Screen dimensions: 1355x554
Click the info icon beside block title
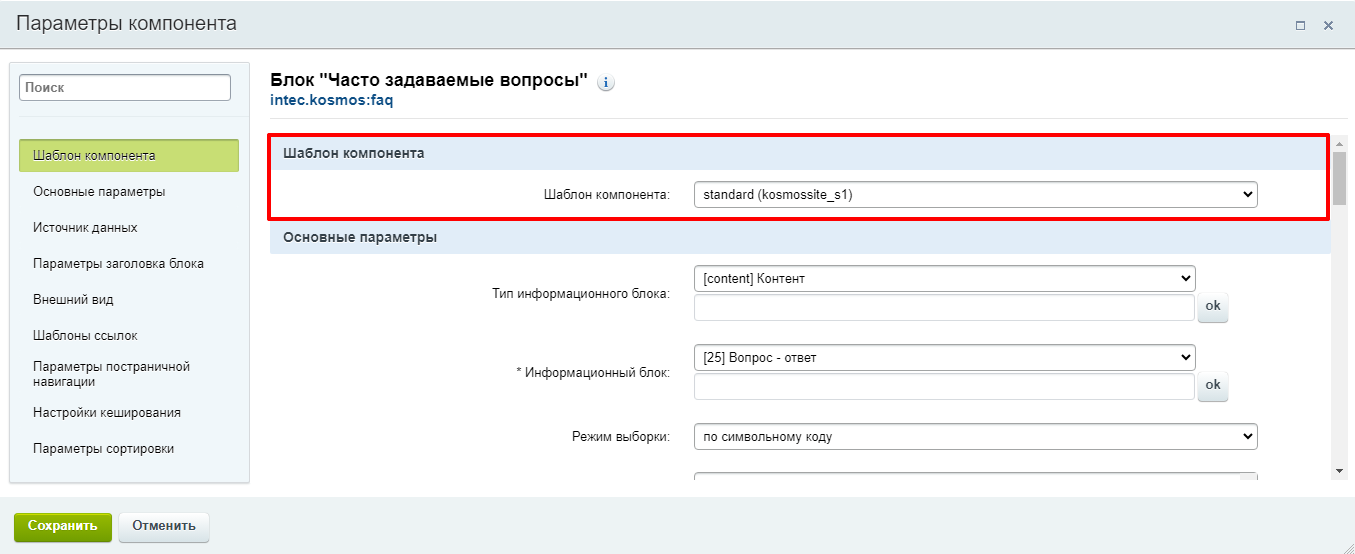(x=606, y=83)
